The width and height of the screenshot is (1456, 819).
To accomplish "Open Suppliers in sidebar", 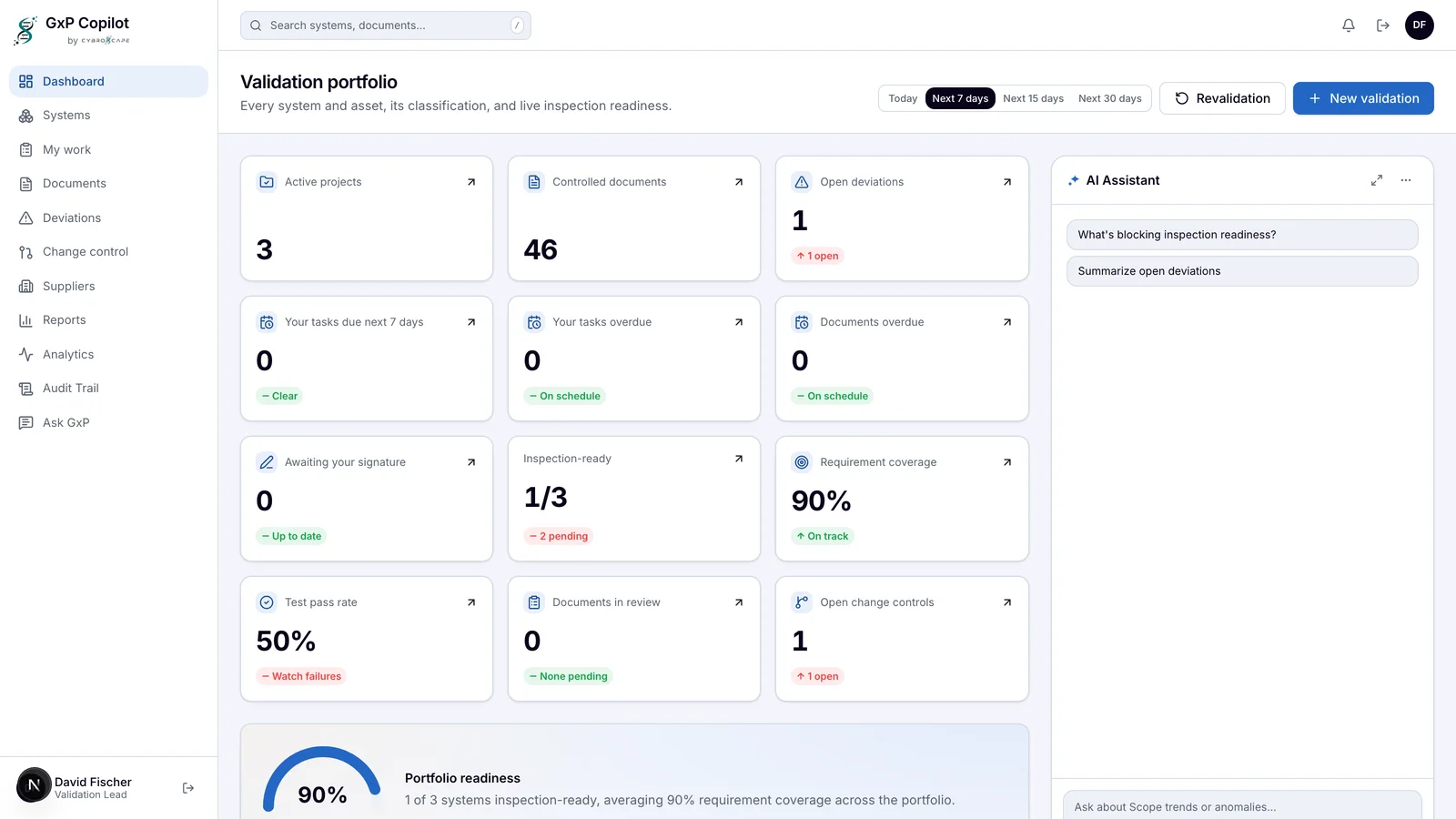I will [x=108, y=286].
